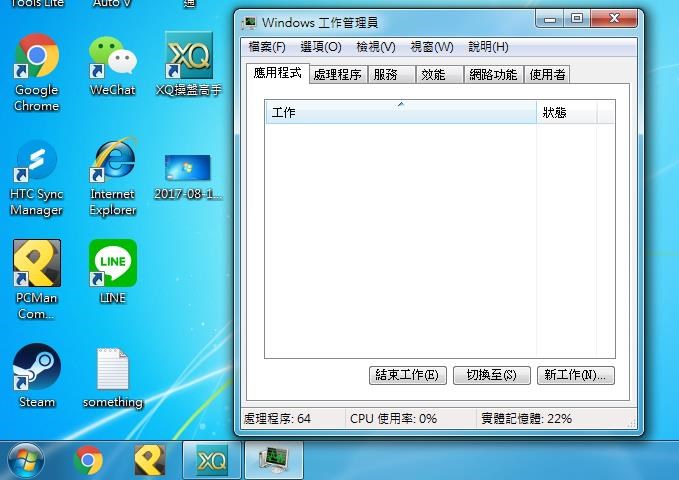The image size is (679, 480).
Task: Click the 新工作(N)... button
Action: click(576, 375)
